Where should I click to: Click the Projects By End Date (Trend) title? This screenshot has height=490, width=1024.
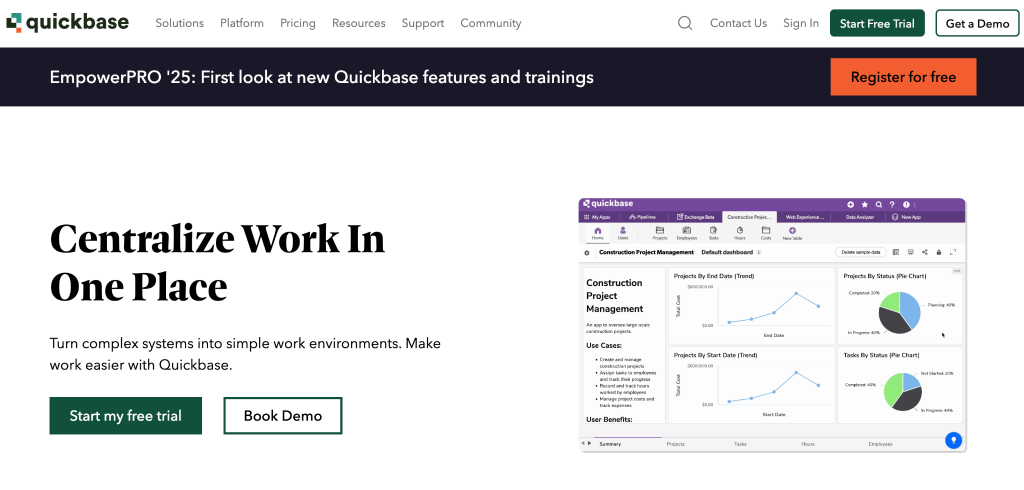(714, 276)
